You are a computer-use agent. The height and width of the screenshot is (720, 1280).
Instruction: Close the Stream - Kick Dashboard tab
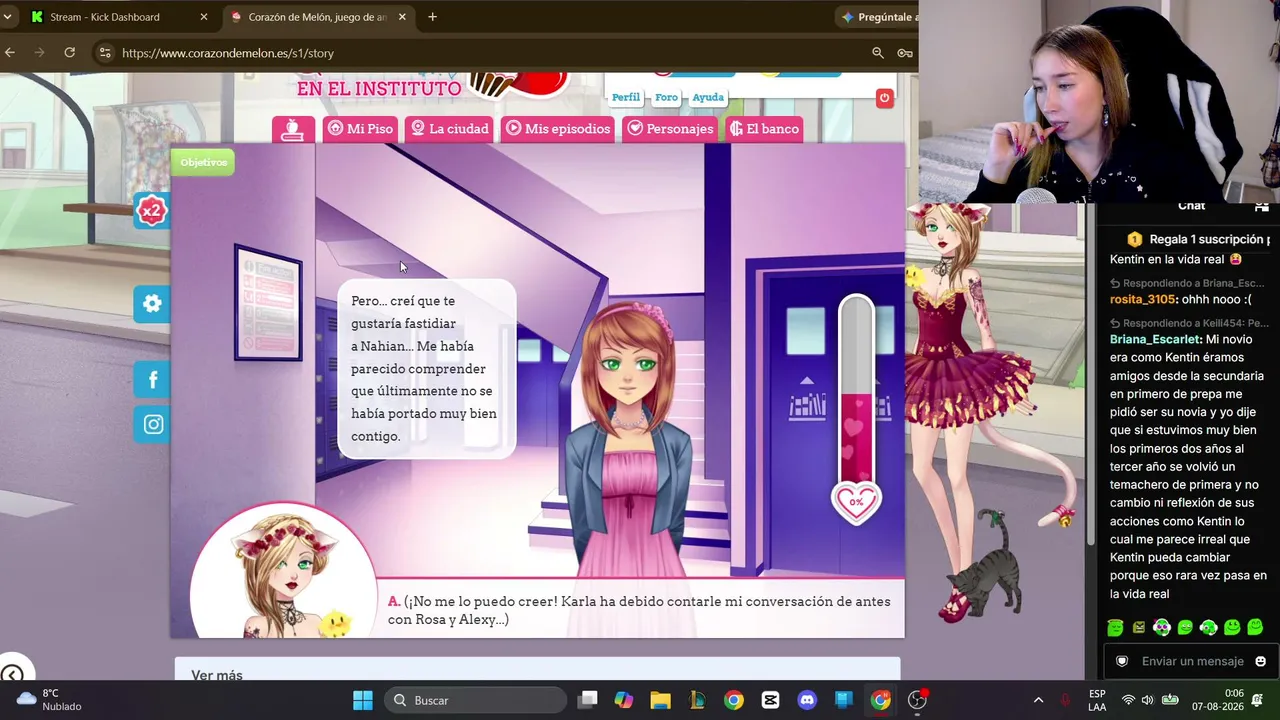(x=204, y=17)
